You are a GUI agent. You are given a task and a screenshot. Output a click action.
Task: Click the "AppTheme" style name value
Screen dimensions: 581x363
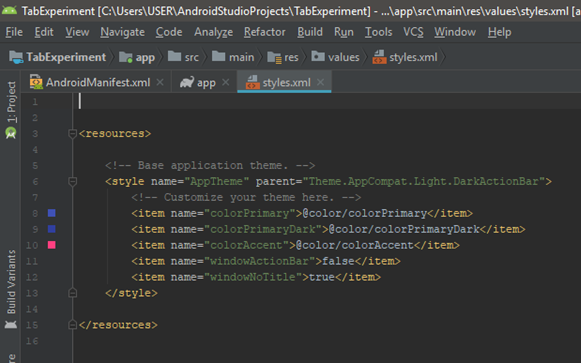pyautogui.click(x=216, y=181)
